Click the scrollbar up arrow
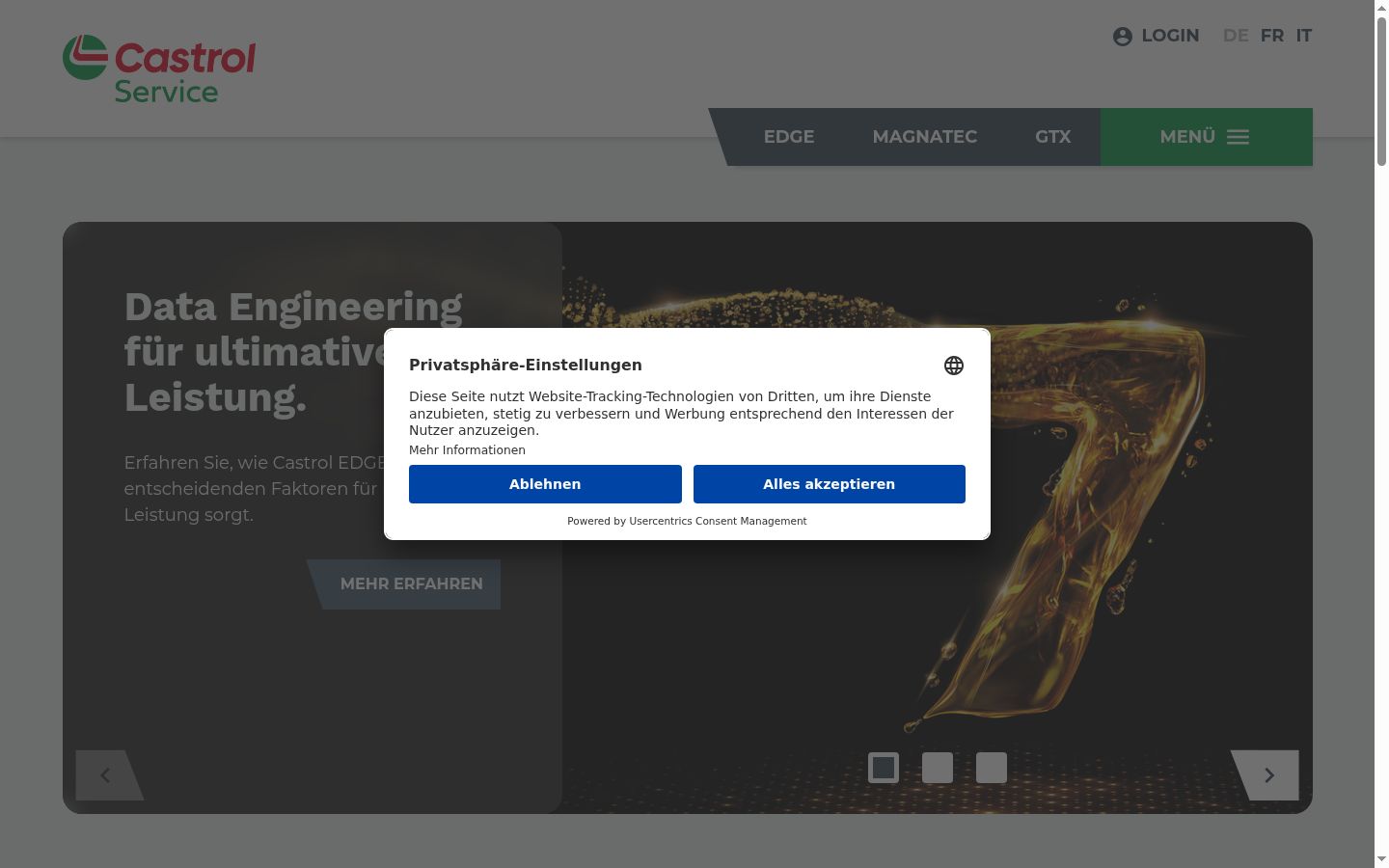Screen dimensions: 1389x868 tap(1381, 8)
